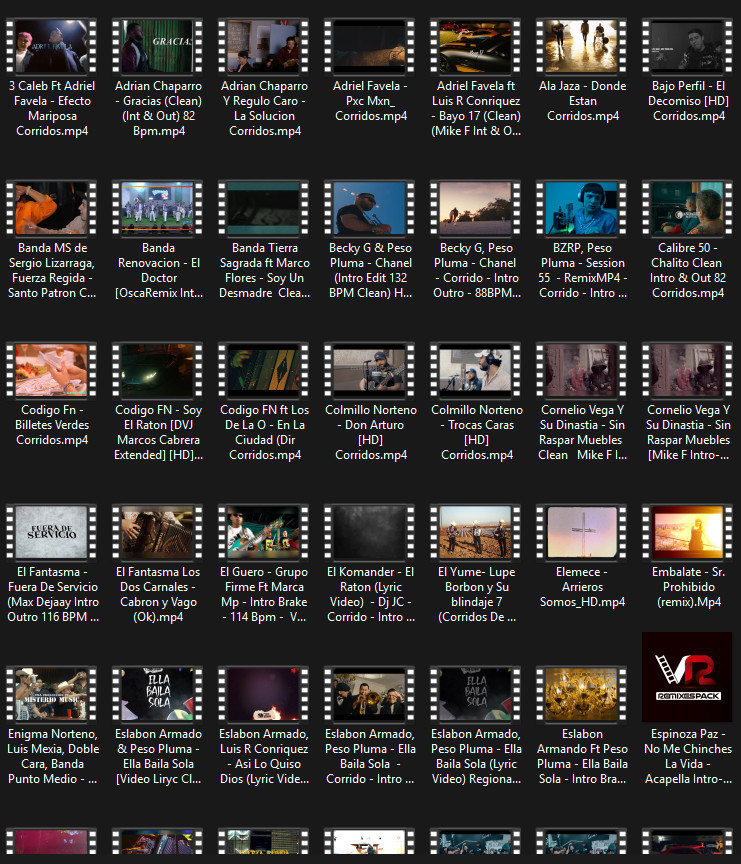The height and width of the screenshot is (864, 741).
Task: Select Elemece - Arrieros Somos thumbnail
Action: point(582,532)
